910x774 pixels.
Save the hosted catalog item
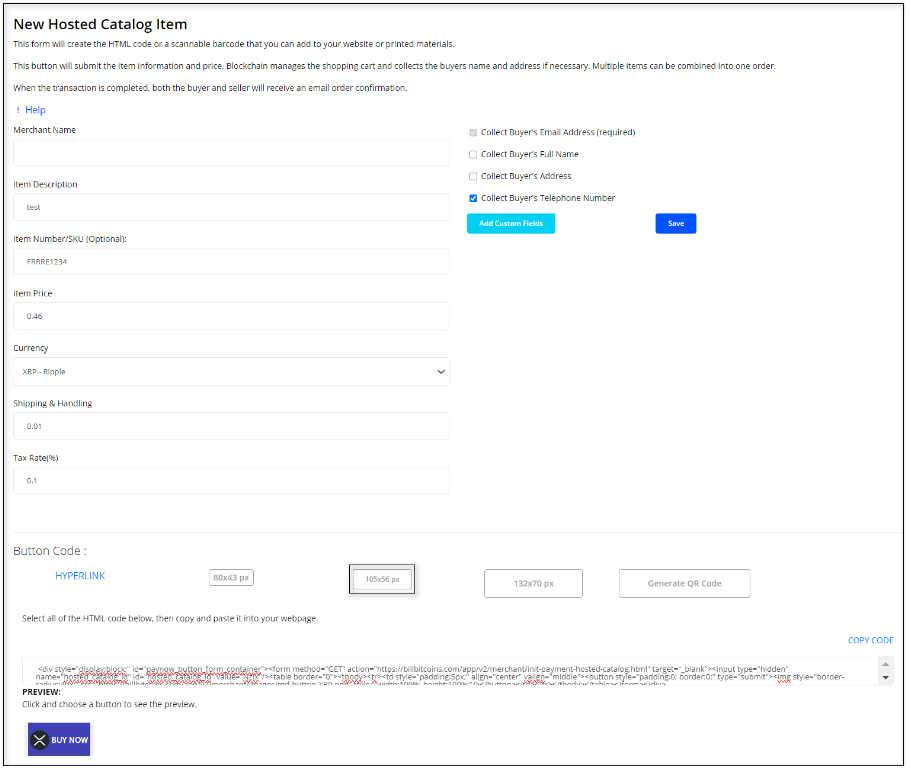coord(675,224)
